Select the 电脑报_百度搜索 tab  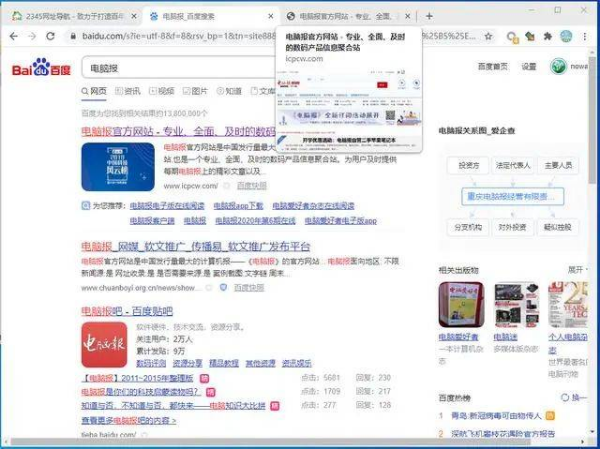(x=210, y=16)
